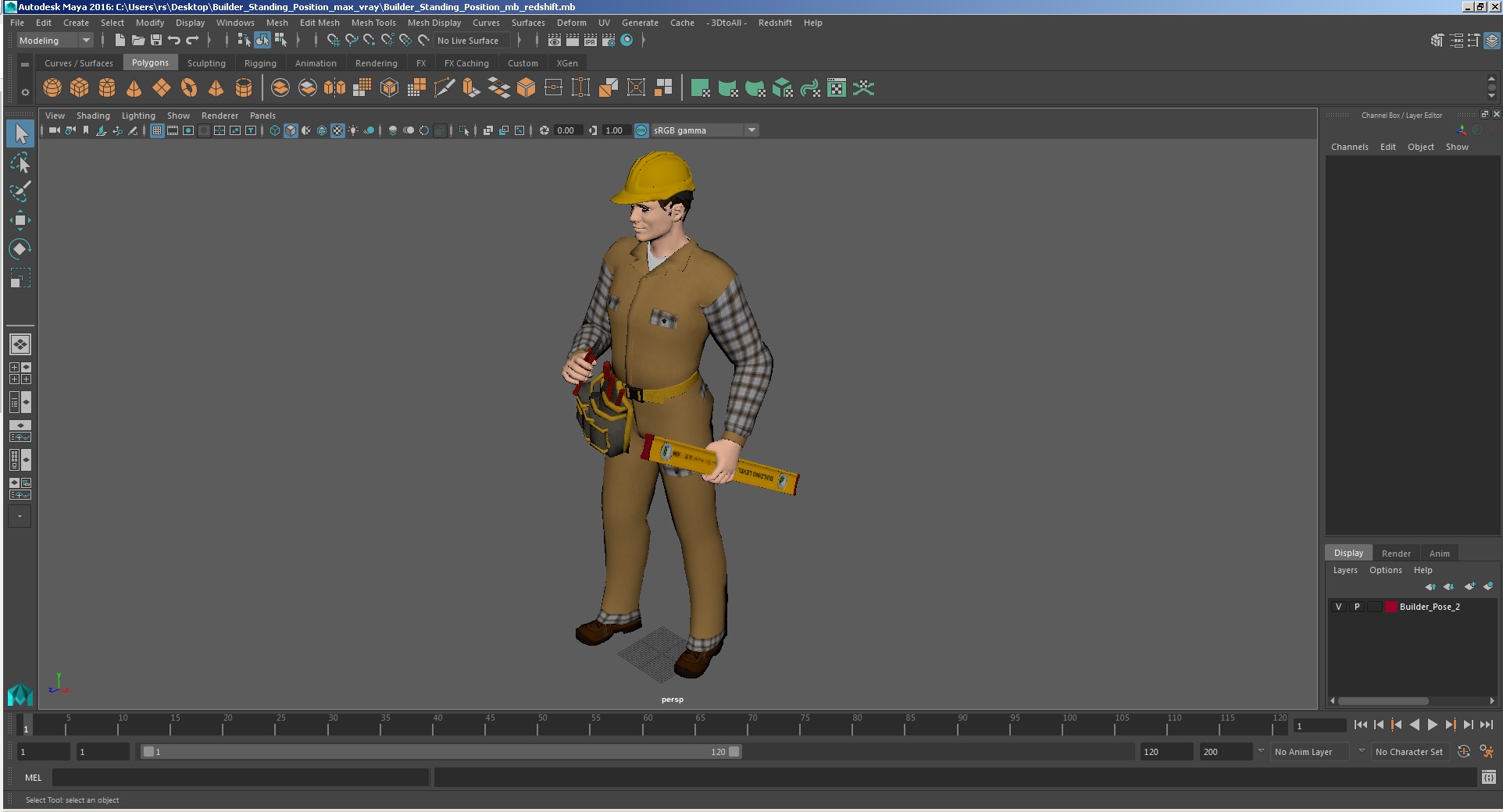Create new layer and assign selected objects
The width and height of the screenshot is (1503, 812).
[x=1488, y=586]
